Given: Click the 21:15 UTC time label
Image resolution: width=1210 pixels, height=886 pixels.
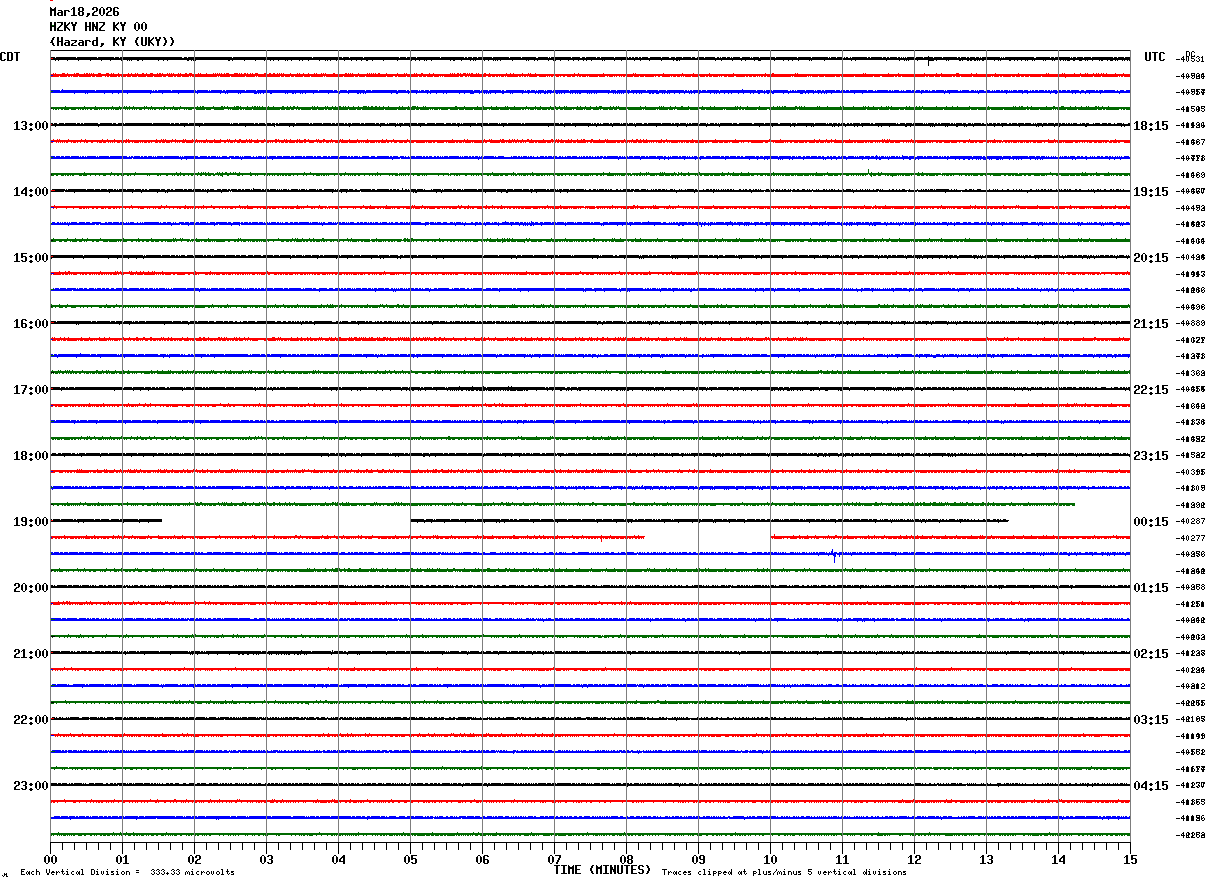Looking at the screenshot, I should (1151, 324).
